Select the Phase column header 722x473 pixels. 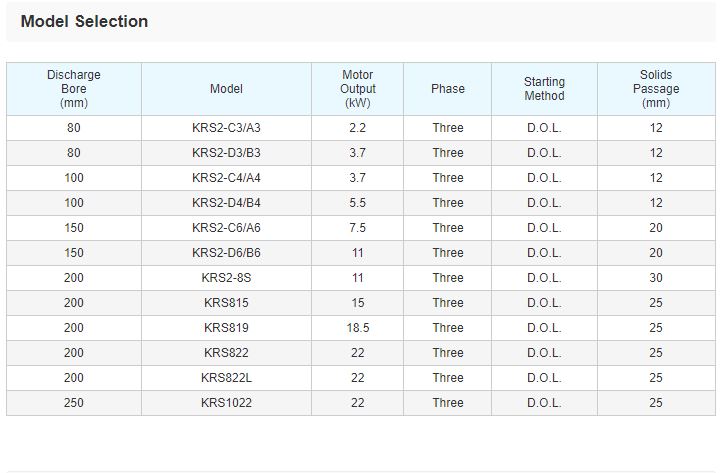click(x=448, y=89)
